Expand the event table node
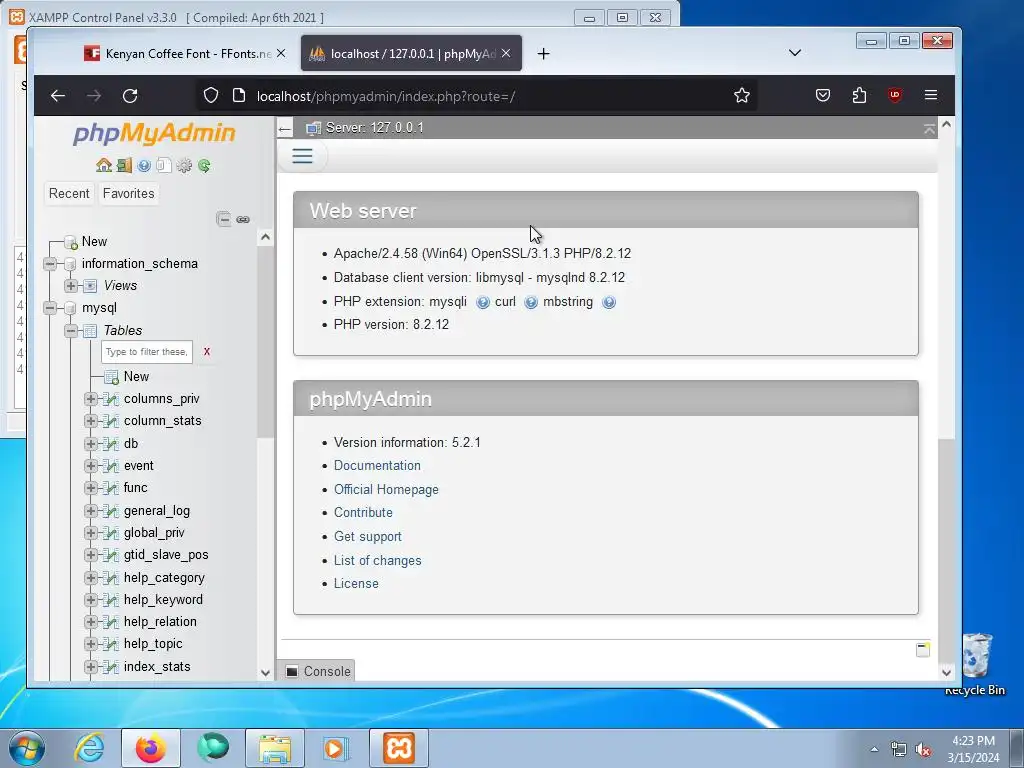 [91, 466]
